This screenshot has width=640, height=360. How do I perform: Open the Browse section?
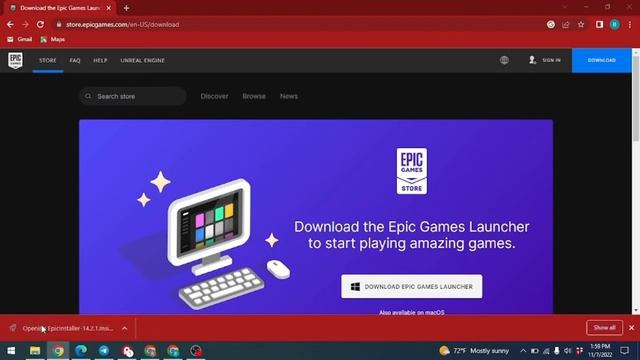254,96
